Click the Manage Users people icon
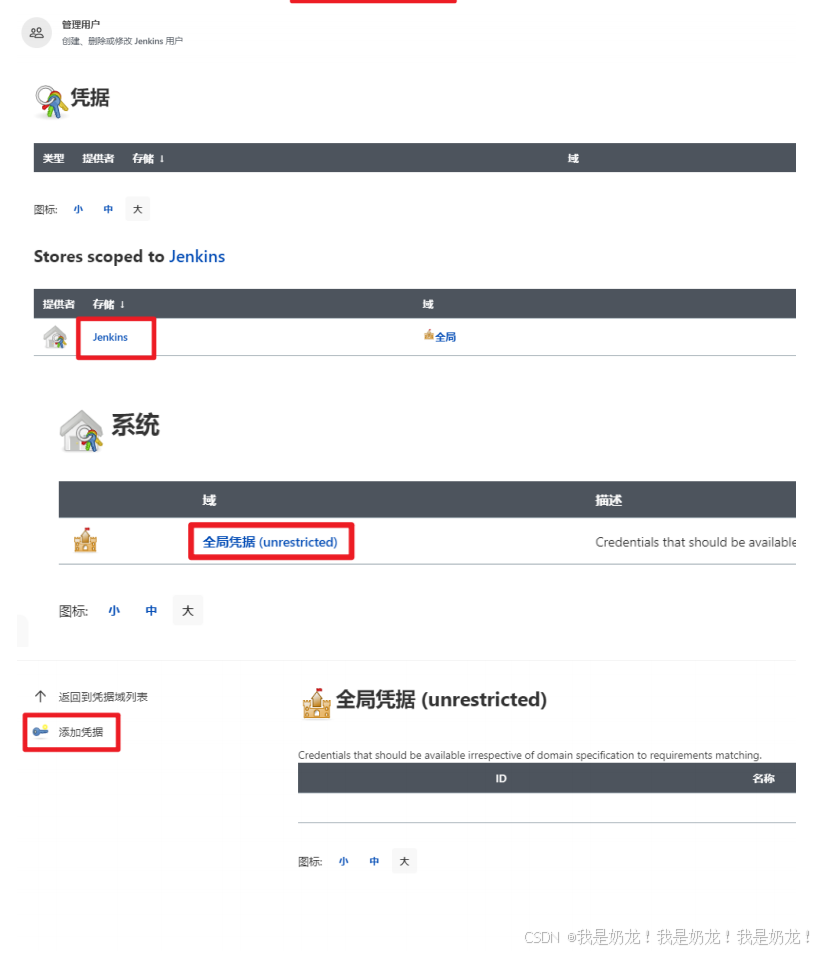828x953 pixels. 36,32
